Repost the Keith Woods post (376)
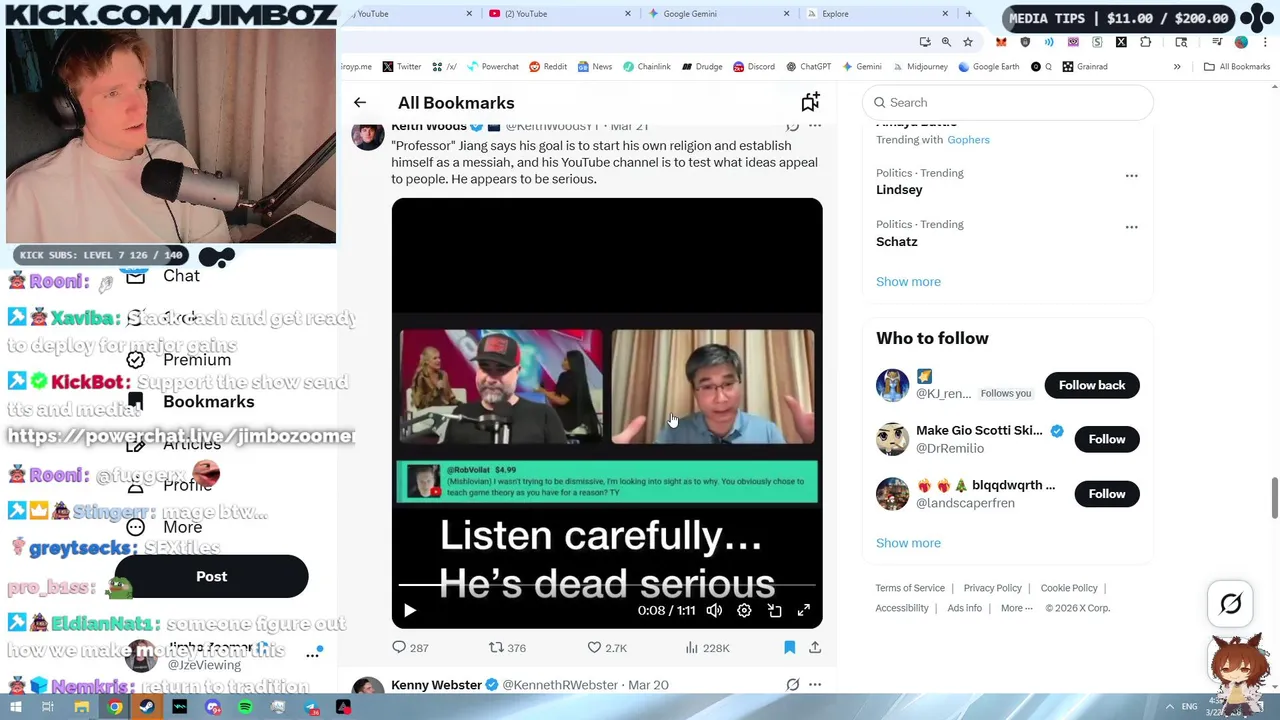The image size is (1280, 720). click(x=507, y=648)
